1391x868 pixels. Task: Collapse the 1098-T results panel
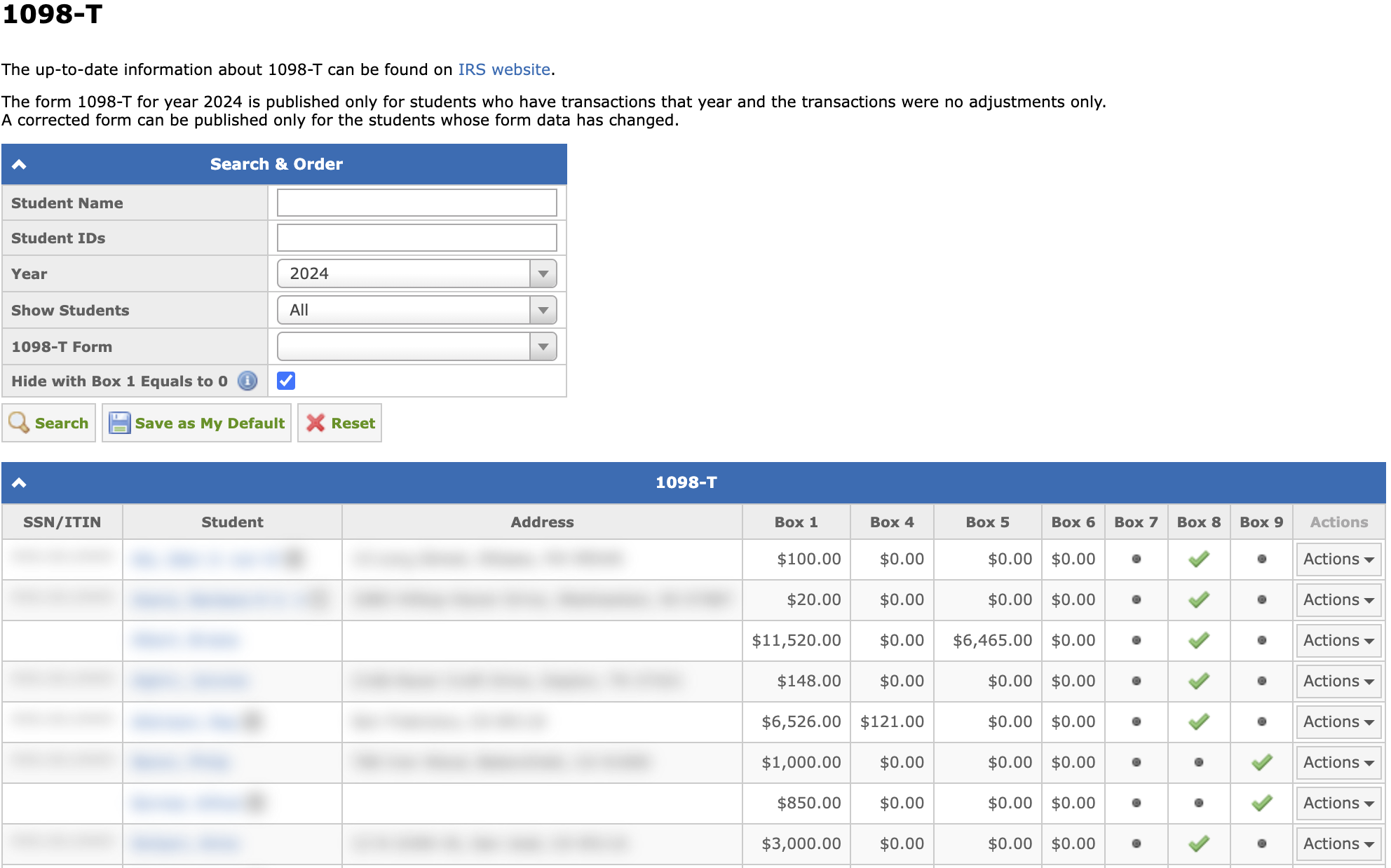[20, 482]
